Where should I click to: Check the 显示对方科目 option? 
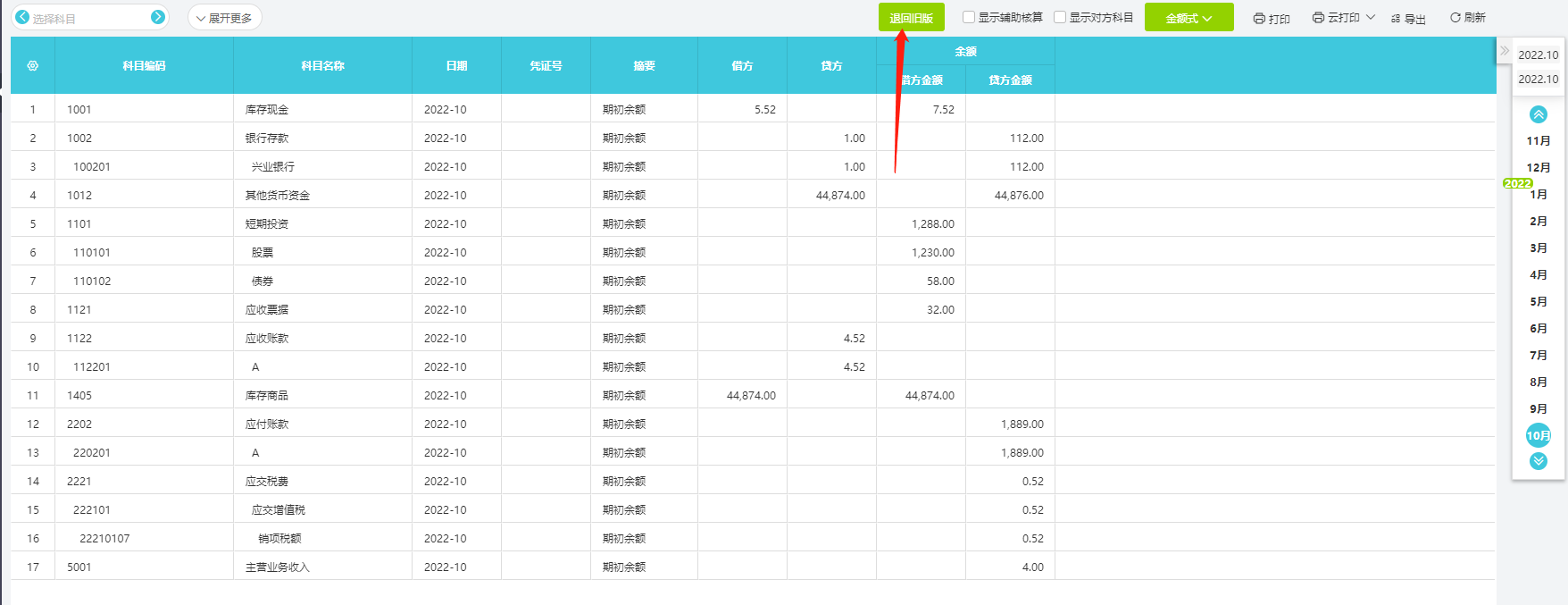point(1060,17)
